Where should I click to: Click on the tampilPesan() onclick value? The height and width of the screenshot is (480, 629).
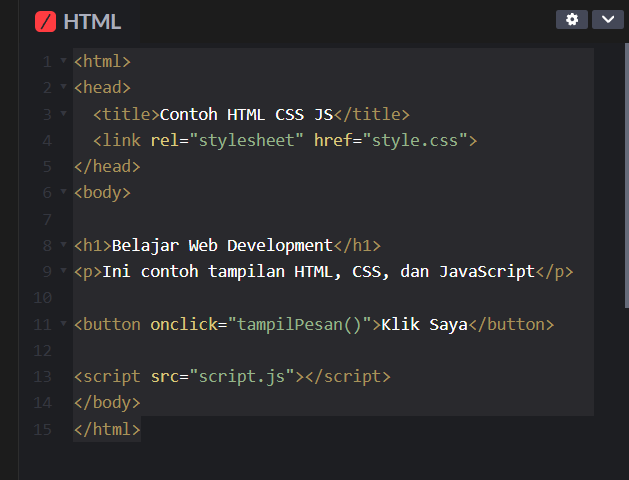click(x=299, y=324)
